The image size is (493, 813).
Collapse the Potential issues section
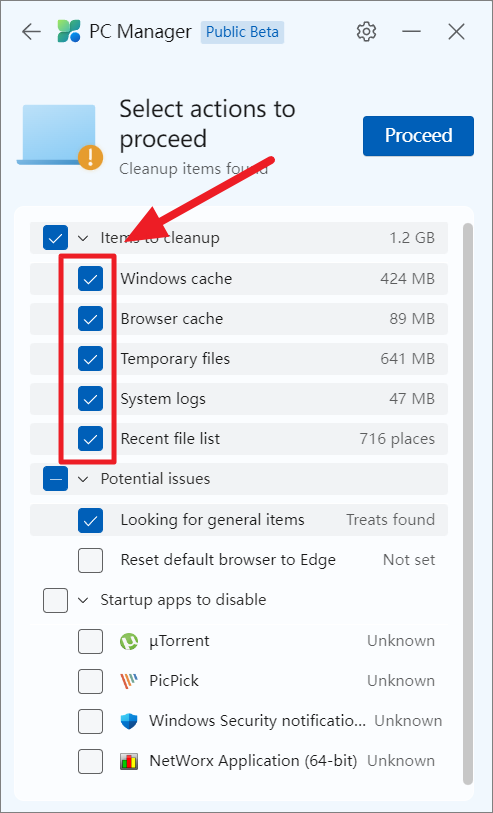click(x=83, y=479)
